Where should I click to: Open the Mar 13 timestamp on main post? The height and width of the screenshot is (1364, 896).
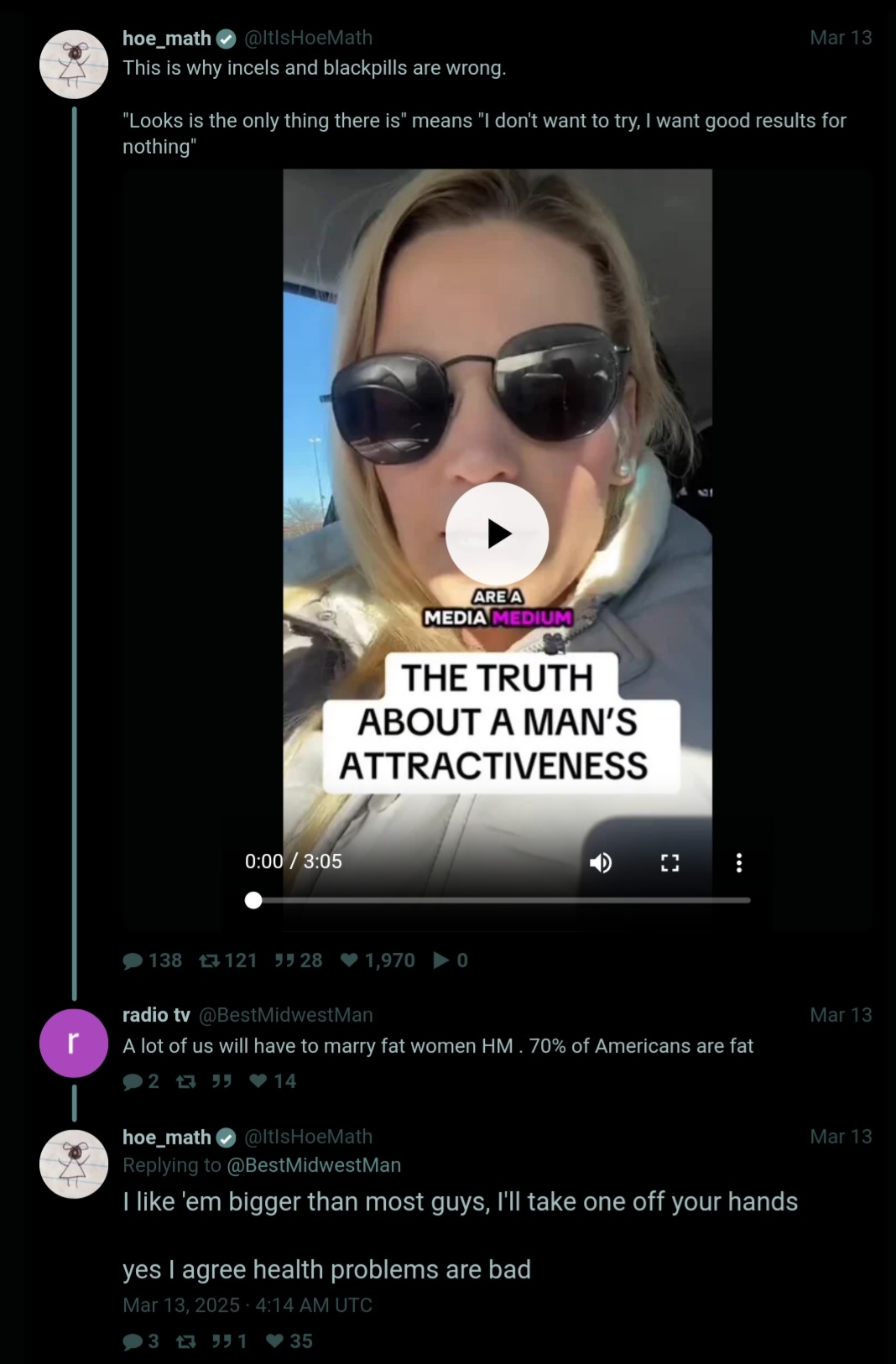(841, 38)
